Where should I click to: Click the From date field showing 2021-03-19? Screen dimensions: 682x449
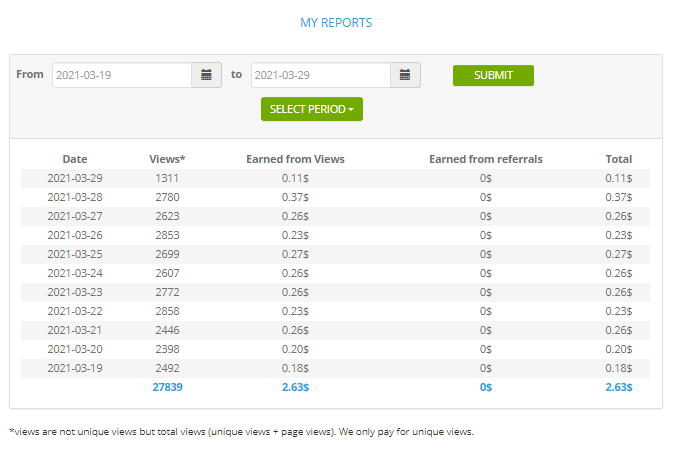[121, 75]
